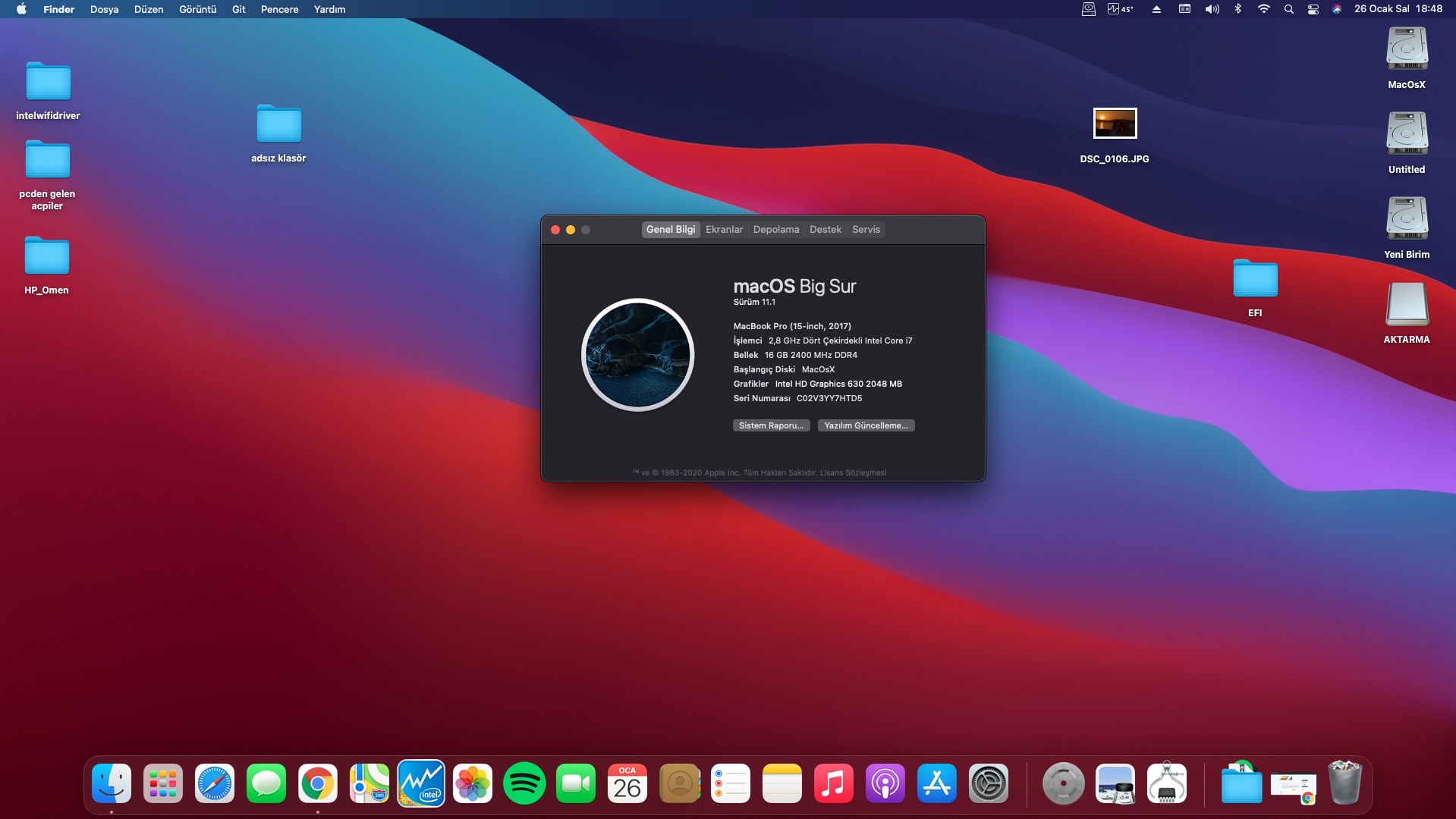
Task: Open System Preferences gear icon
Action: pos(989,783)
